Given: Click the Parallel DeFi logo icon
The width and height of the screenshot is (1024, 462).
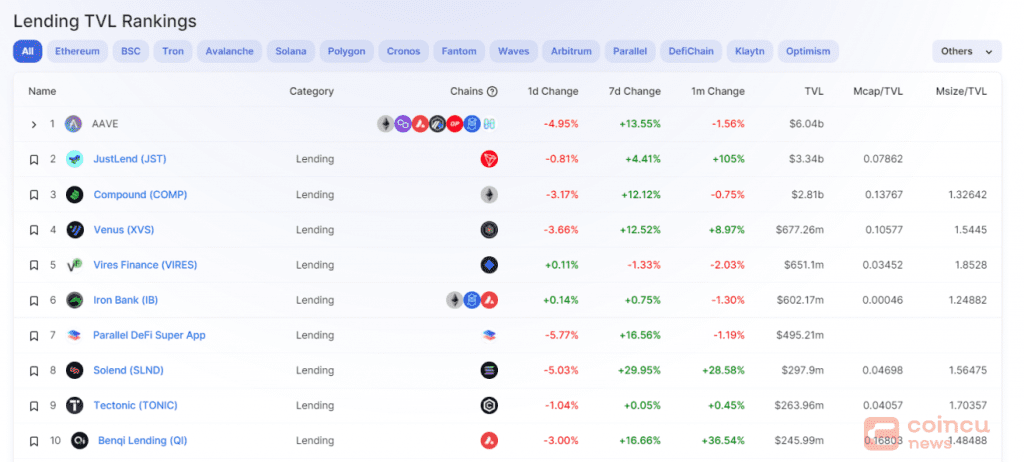Looking at the screenshot, I should [x=74, y=335].
